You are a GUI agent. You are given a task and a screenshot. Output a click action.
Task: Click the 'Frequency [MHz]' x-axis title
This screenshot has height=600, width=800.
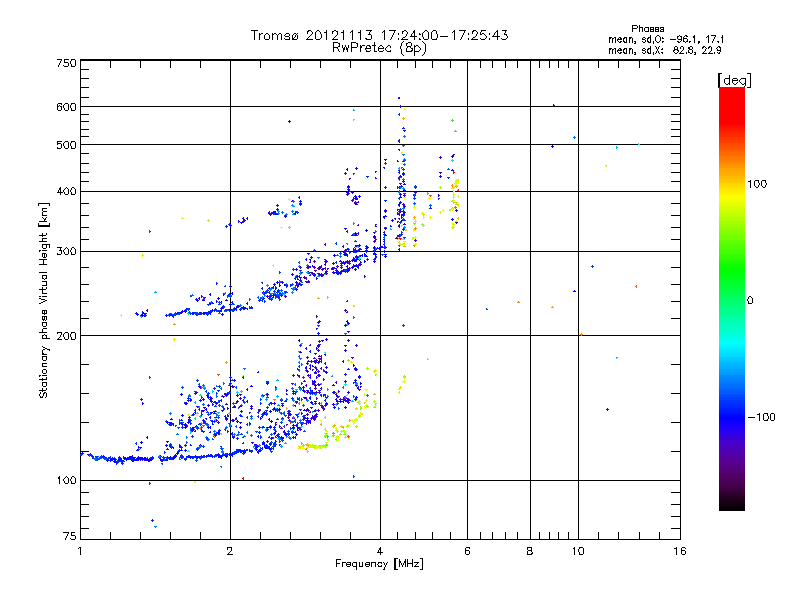379,564
